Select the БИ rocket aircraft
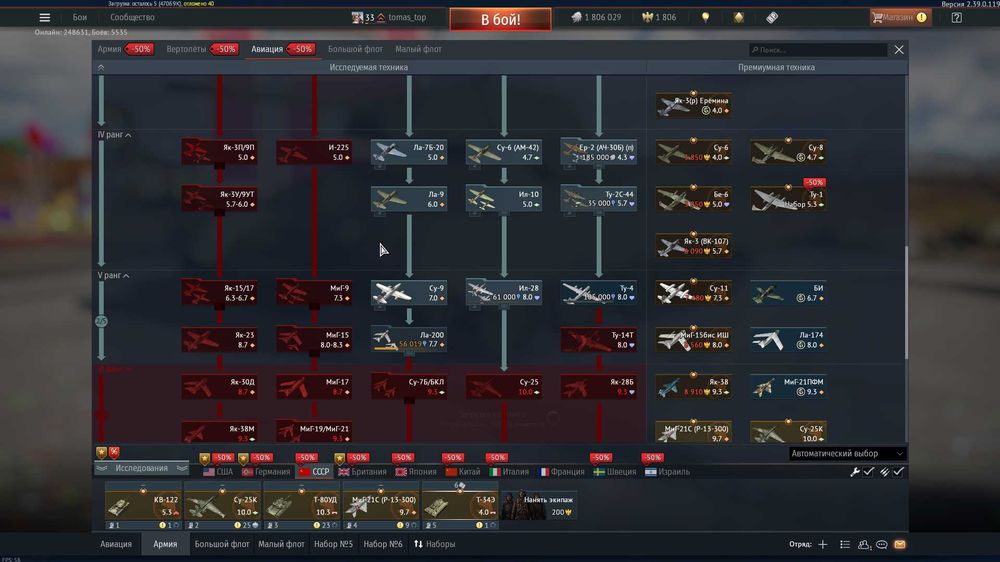This screenshot has width=1000, height=562. [788, 293]
